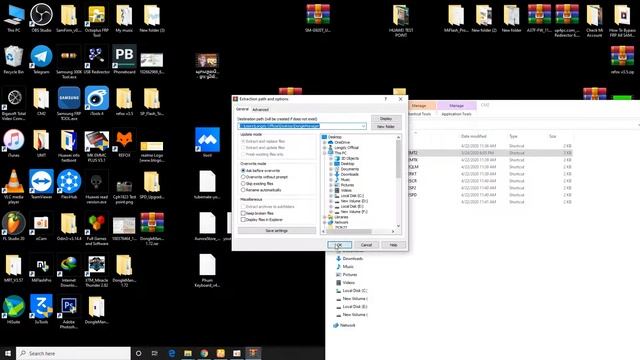
Task: Select the Recycle Bin icon
Action: tap(13, 58)
